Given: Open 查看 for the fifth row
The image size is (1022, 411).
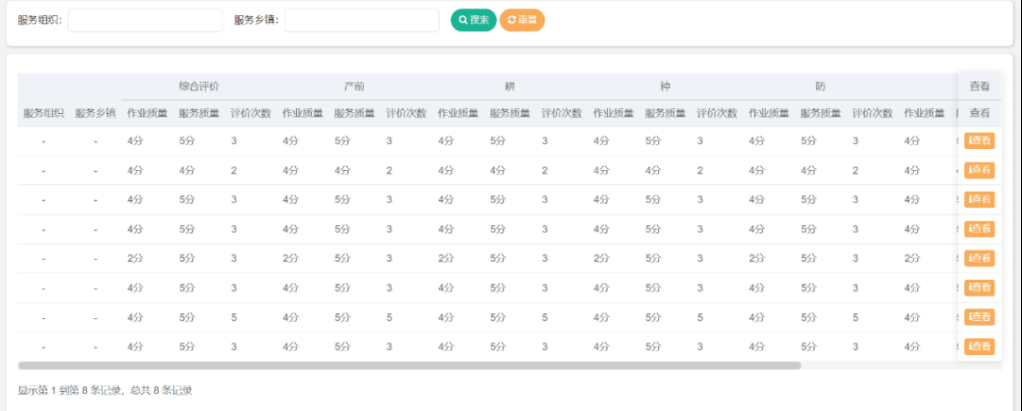Looking at the screenshot, I should [x=979, y=258].
